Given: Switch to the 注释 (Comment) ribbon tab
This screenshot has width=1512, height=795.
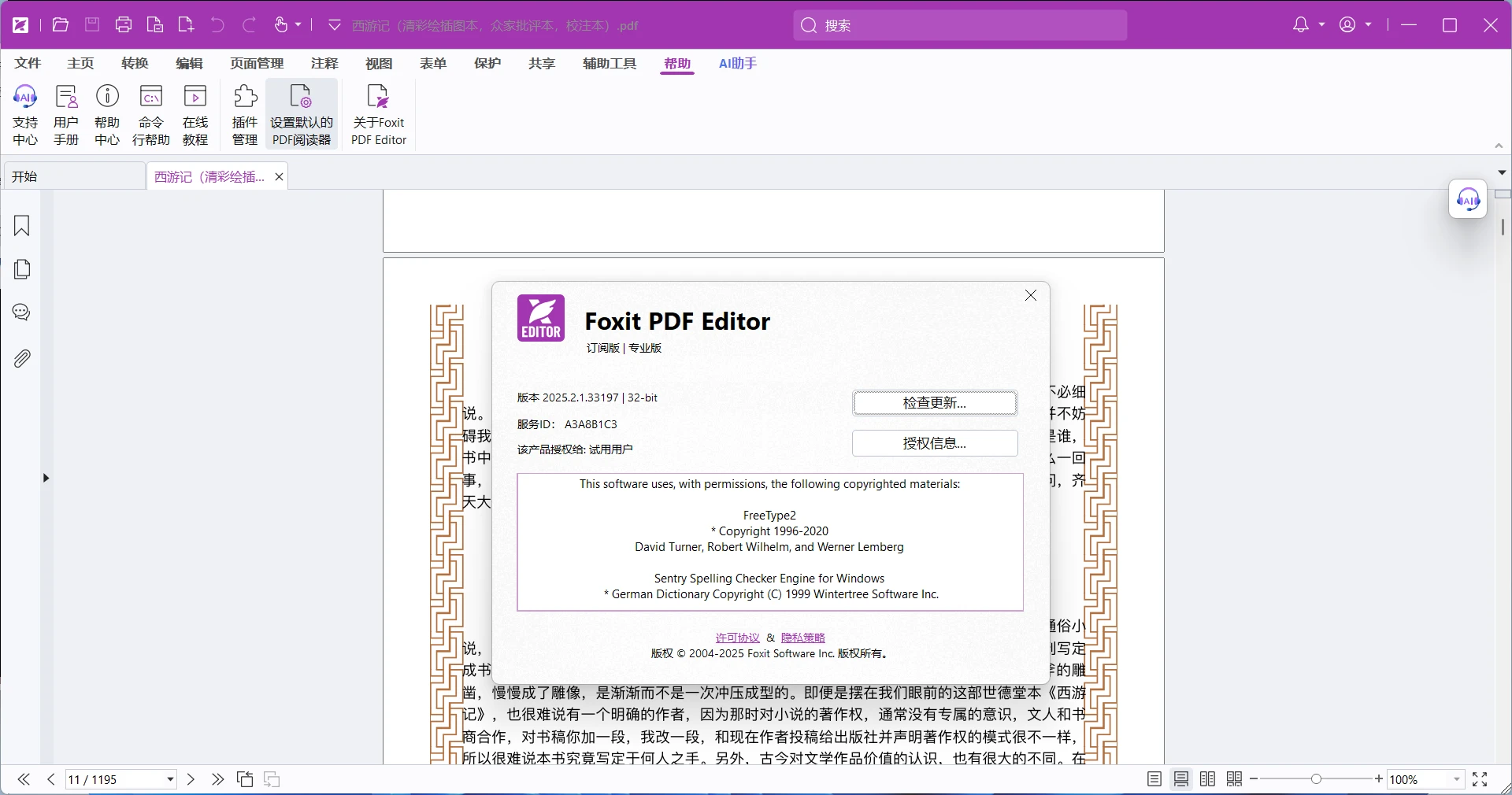Looking at the screenshot, I should click(324, 64).
